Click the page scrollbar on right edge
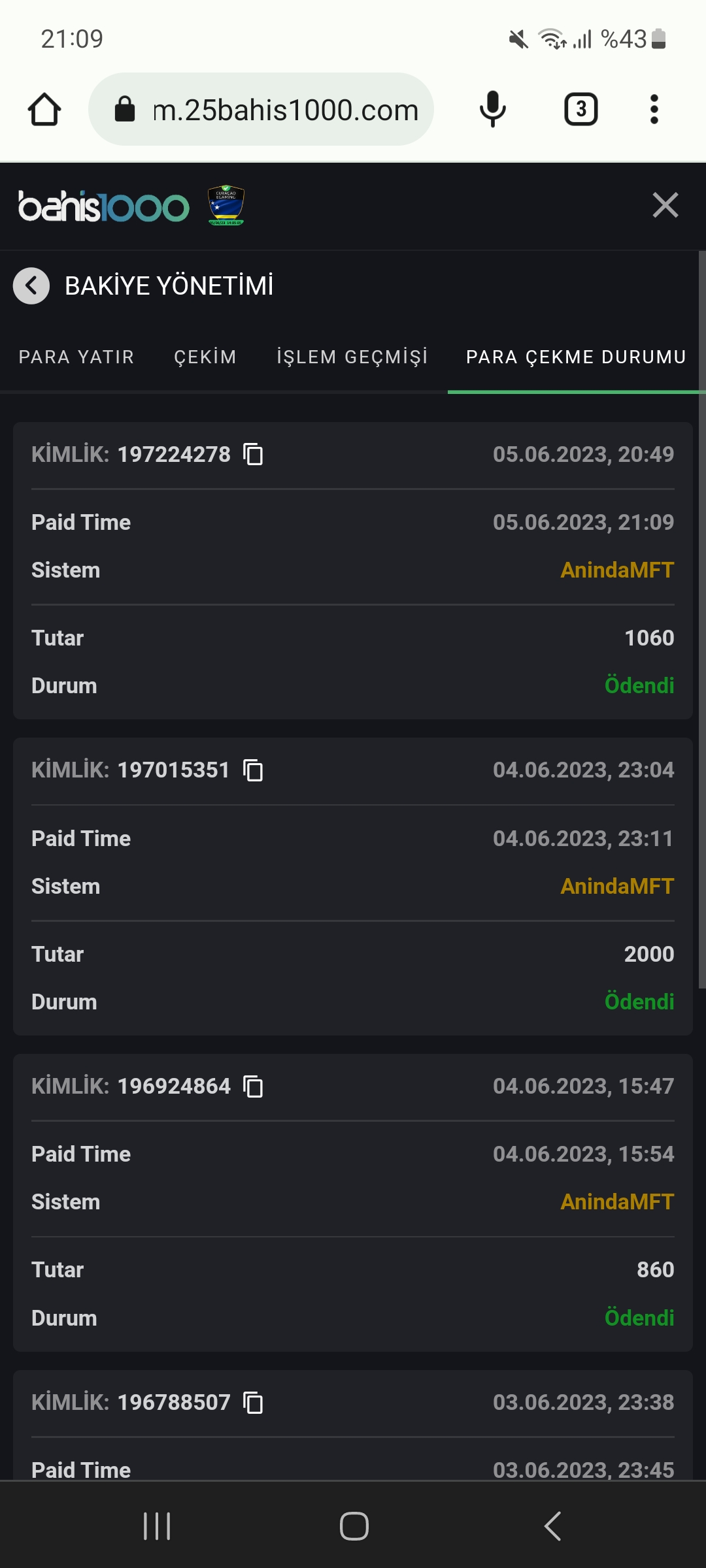The width and height of the screenshot is (706, 1568). pos(702,619)
